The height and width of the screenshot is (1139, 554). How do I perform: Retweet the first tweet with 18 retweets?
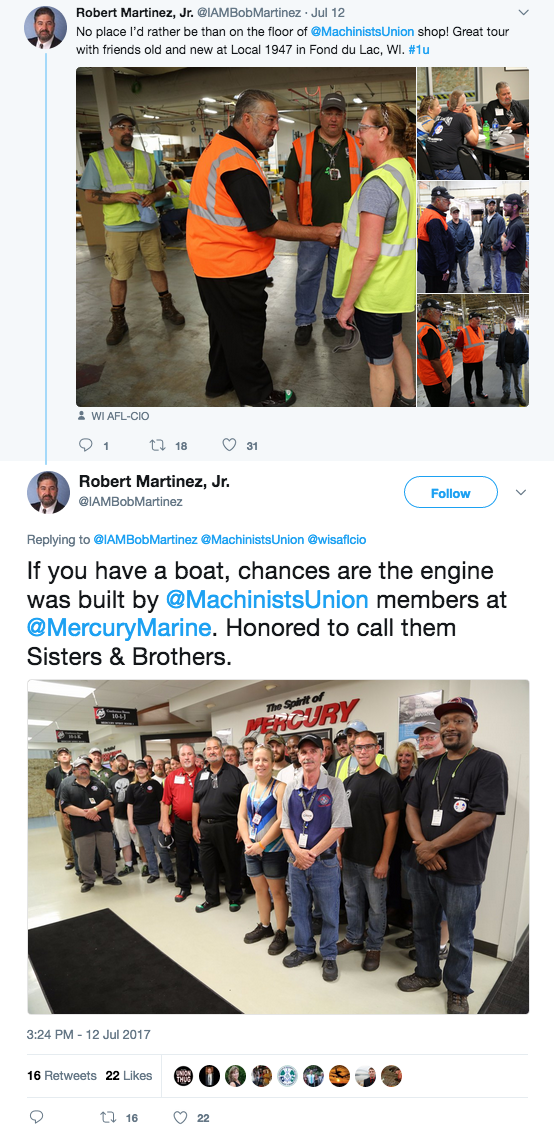pyautogui.click(x=157, y=445)
